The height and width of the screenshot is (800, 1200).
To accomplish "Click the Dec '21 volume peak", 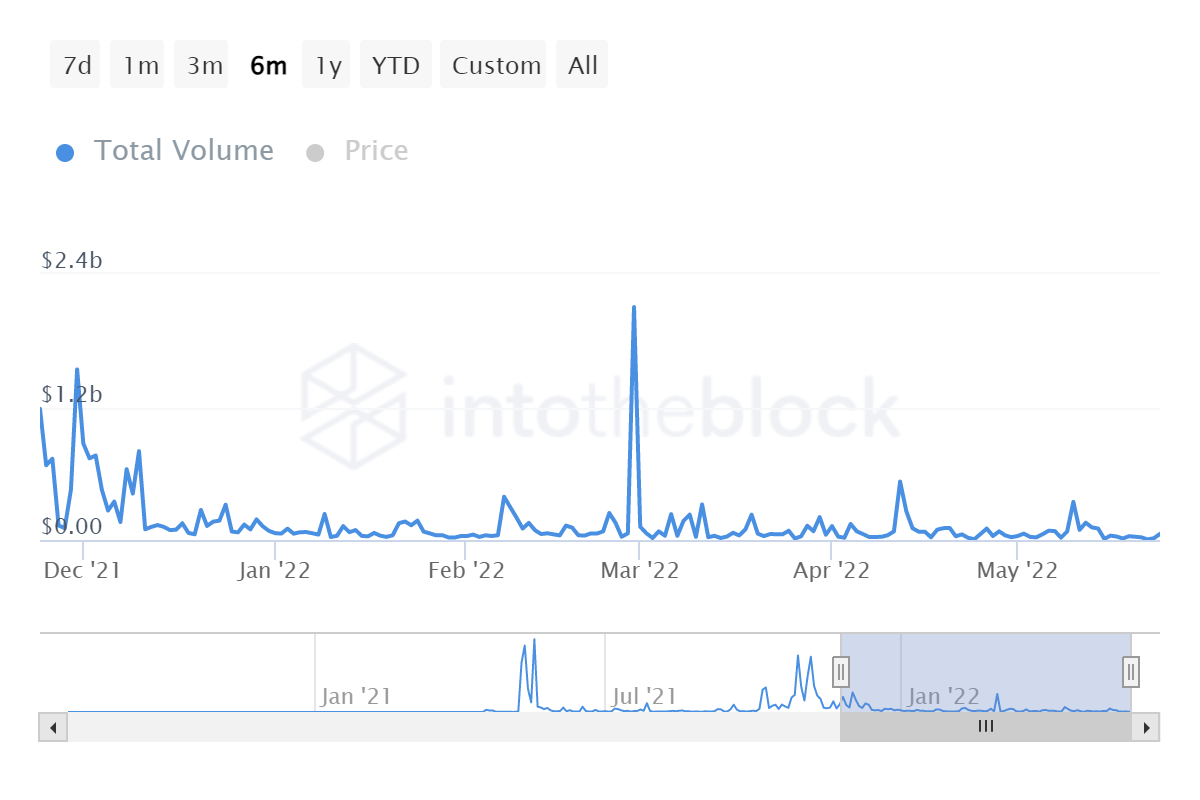I will [x=77, y=370].
